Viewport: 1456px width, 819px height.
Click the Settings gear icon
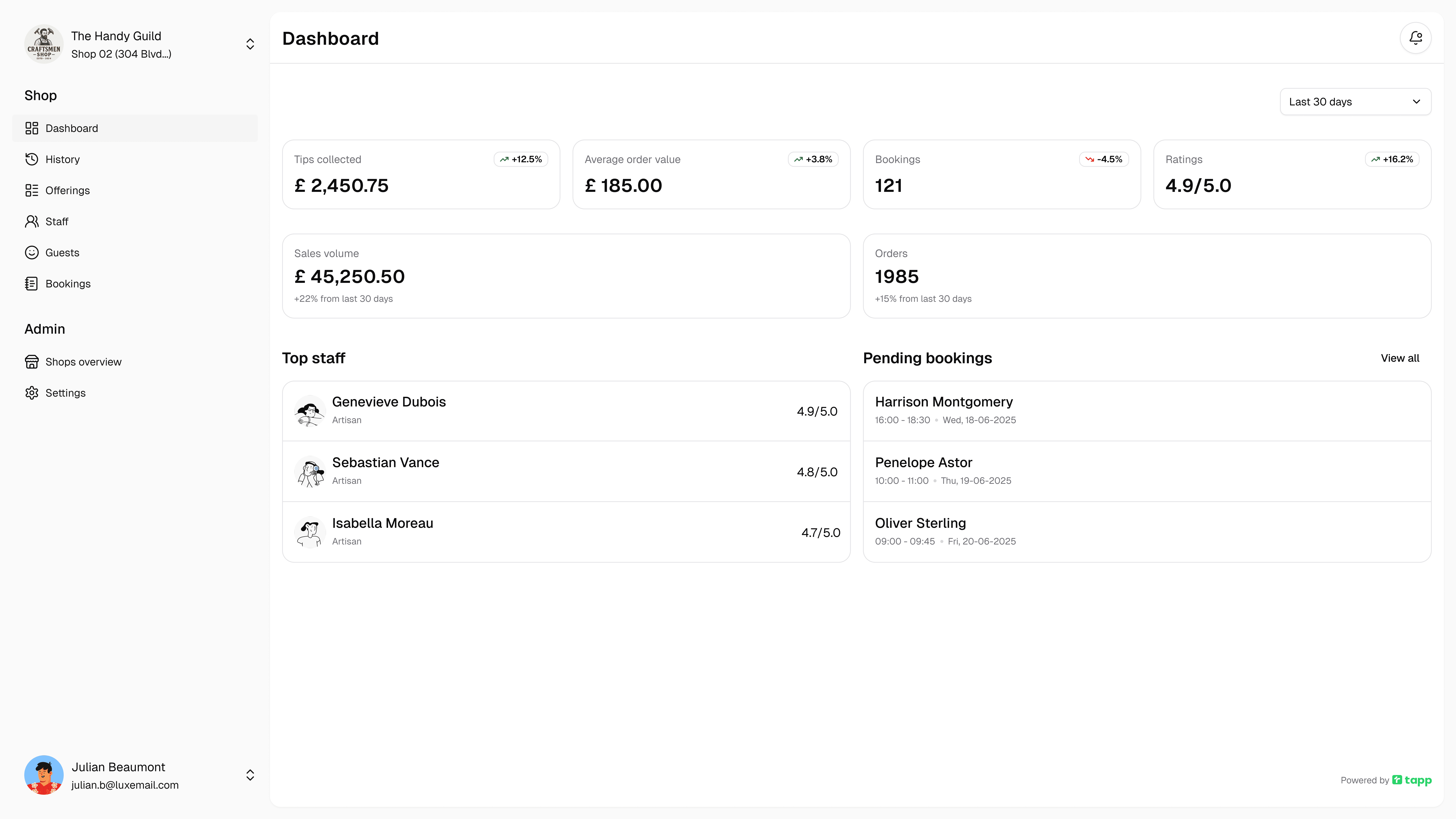tap(32, 393)
